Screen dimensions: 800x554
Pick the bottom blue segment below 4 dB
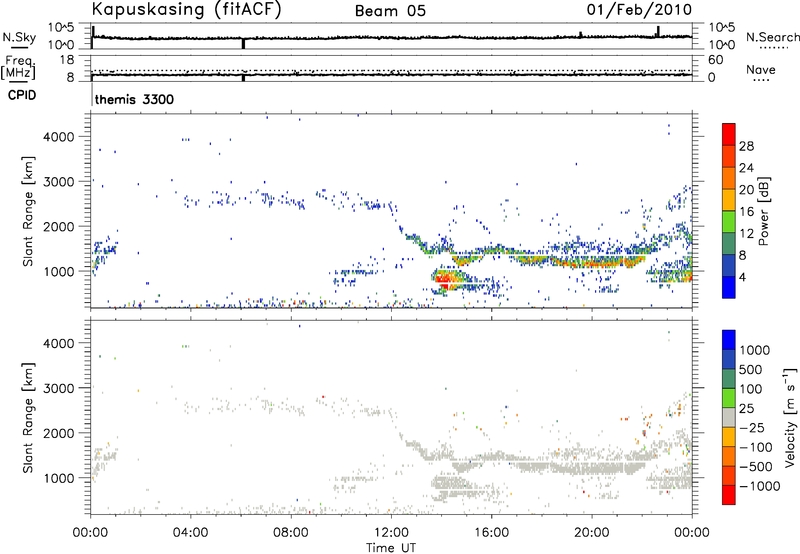pyautogui.click(x=729, y=287)
